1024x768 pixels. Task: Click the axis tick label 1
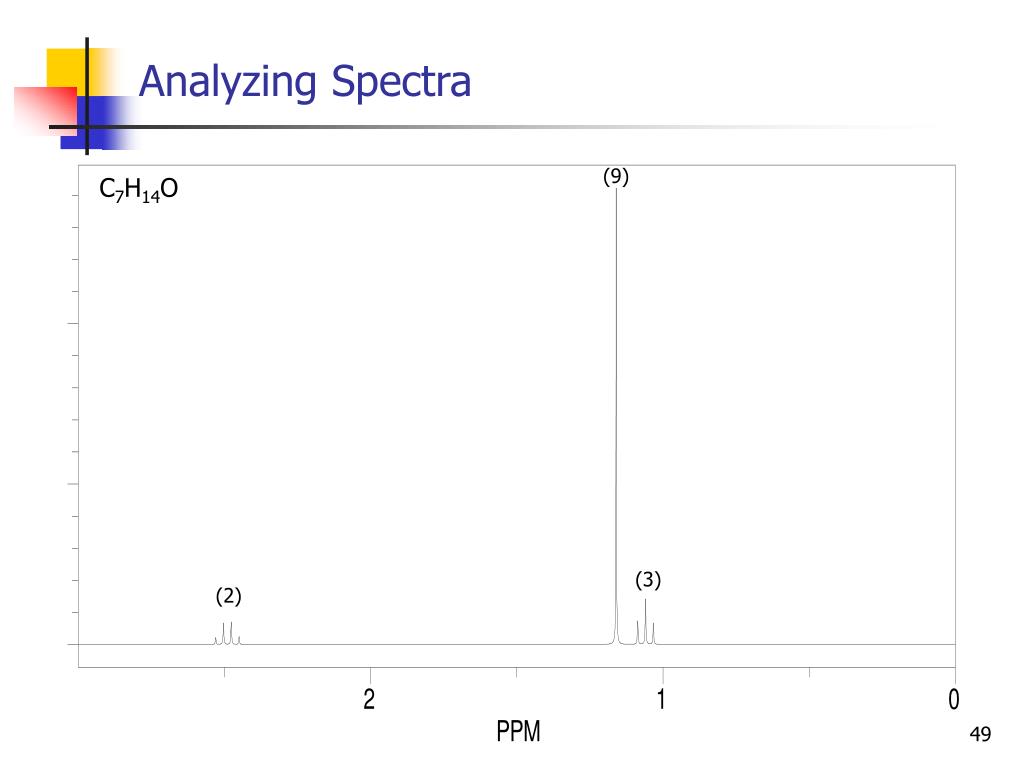pyautogui.click(x=662, y=699)
